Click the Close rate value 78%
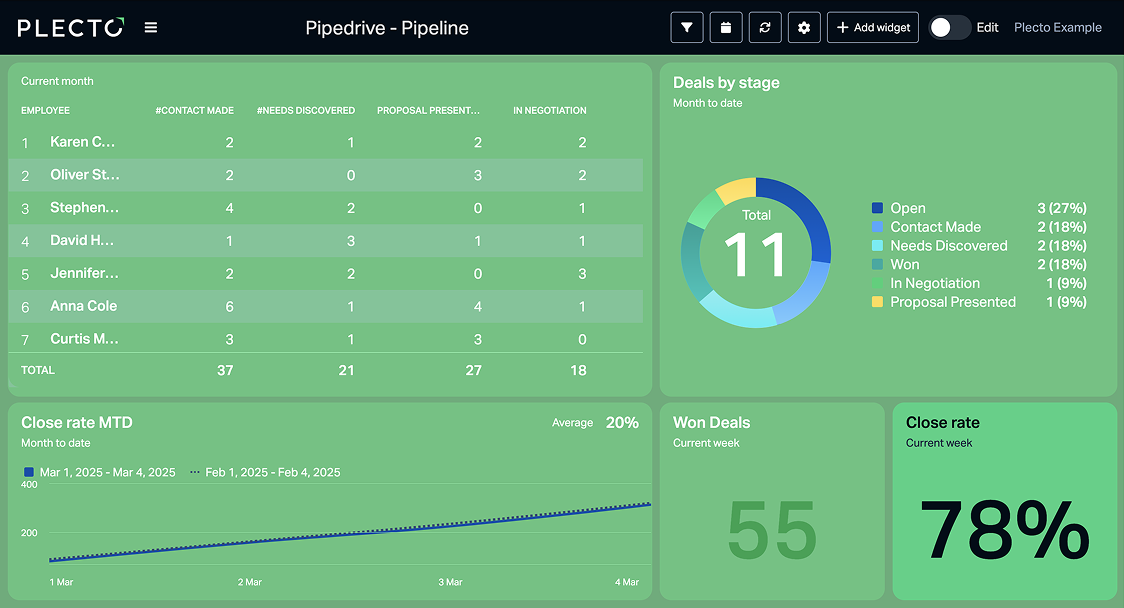 tap(1004, 530)
